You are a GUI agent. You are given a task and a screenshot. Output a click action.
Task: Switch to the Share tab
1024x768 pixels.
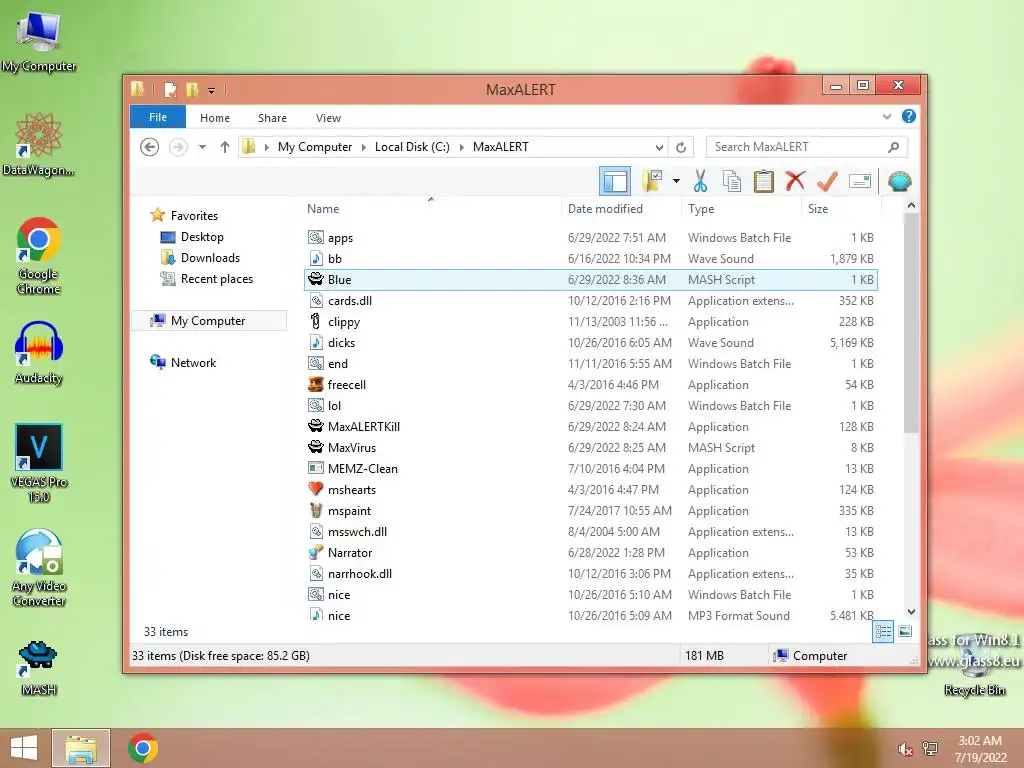(x=272, y=118)
